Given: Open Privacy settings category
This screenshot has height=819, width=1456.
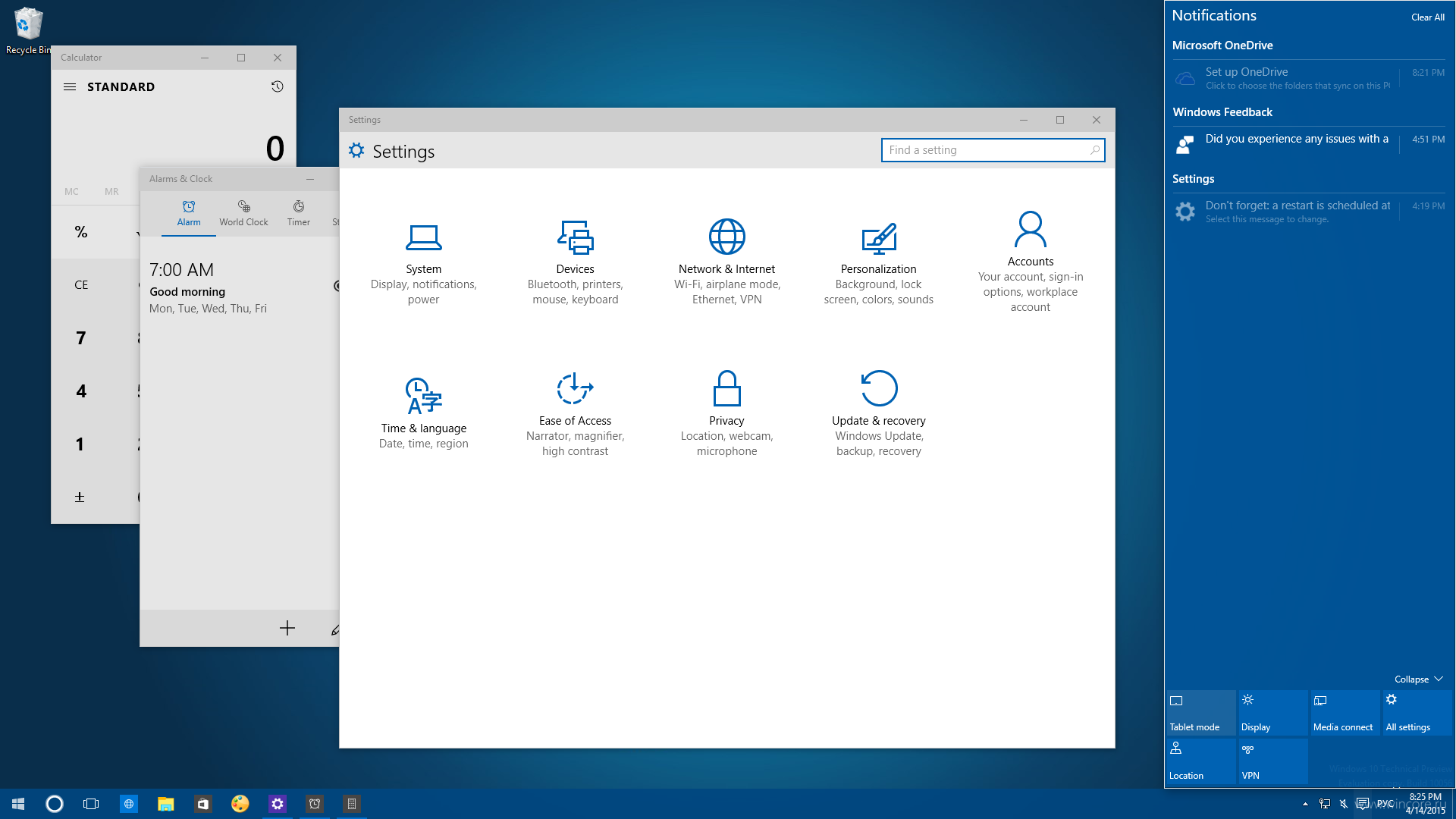Looking at the screenshot, I should pos(726,414).
